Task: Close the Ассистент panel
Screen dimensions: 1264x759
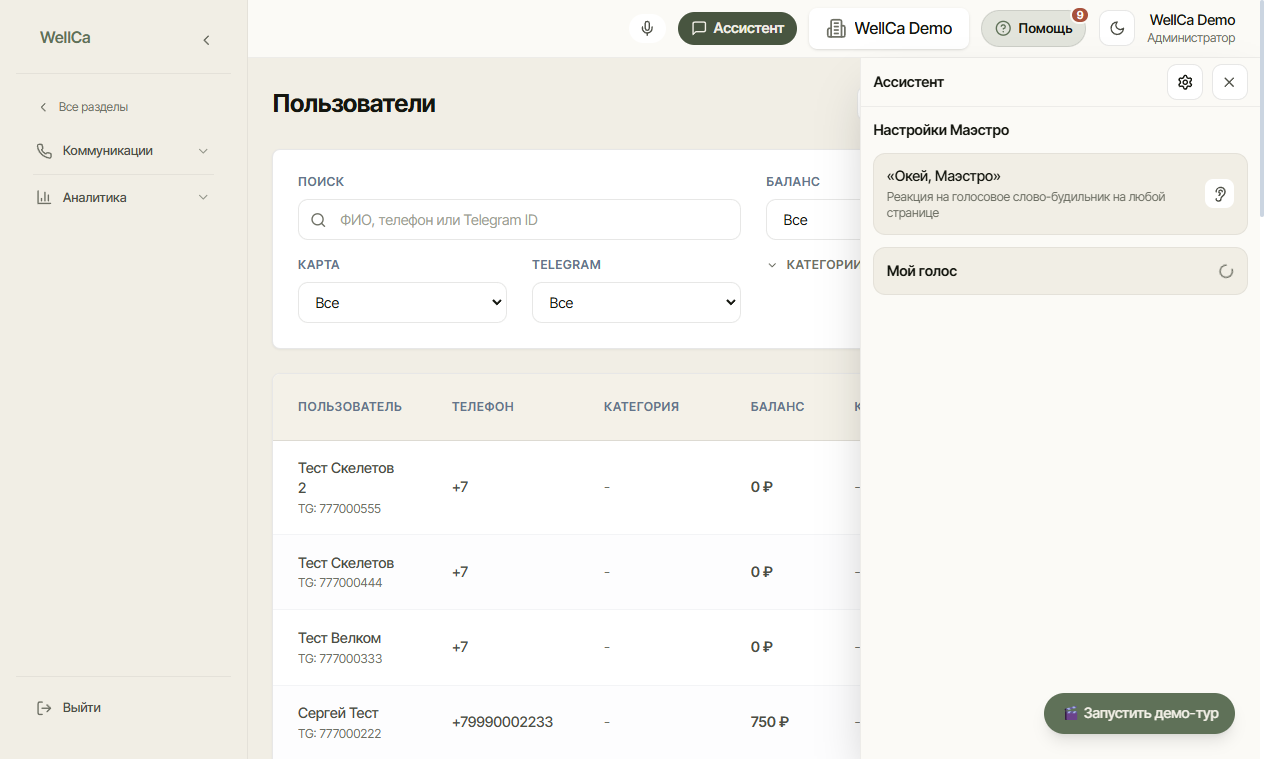Action: 1229,82
